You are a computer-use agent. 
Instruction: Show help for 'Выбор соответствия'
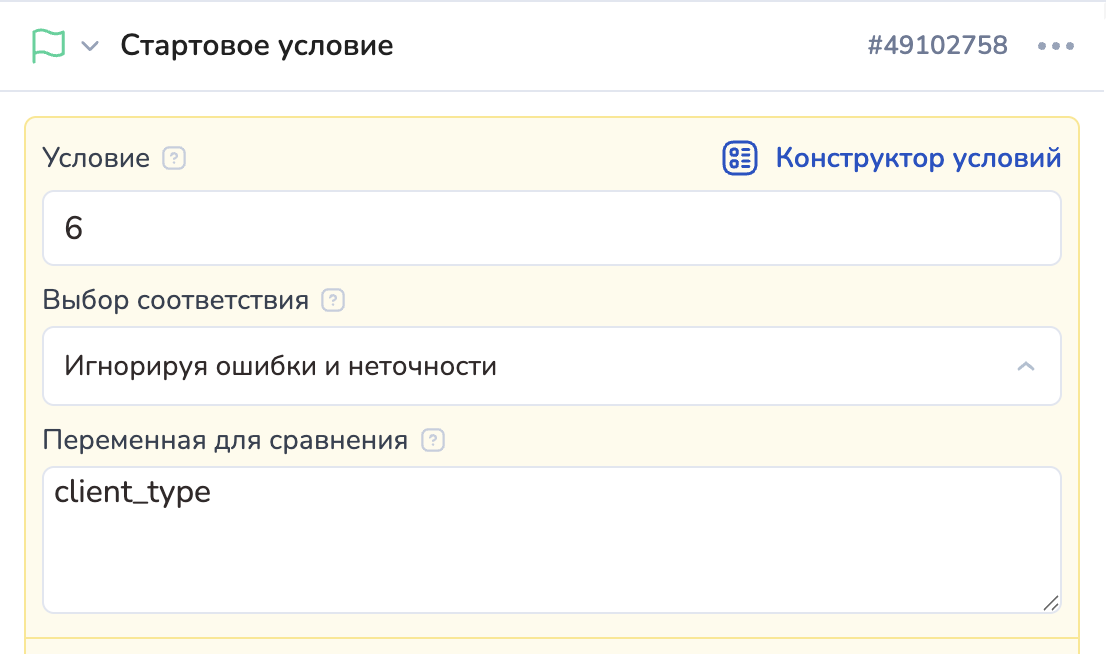pos(333,301)
